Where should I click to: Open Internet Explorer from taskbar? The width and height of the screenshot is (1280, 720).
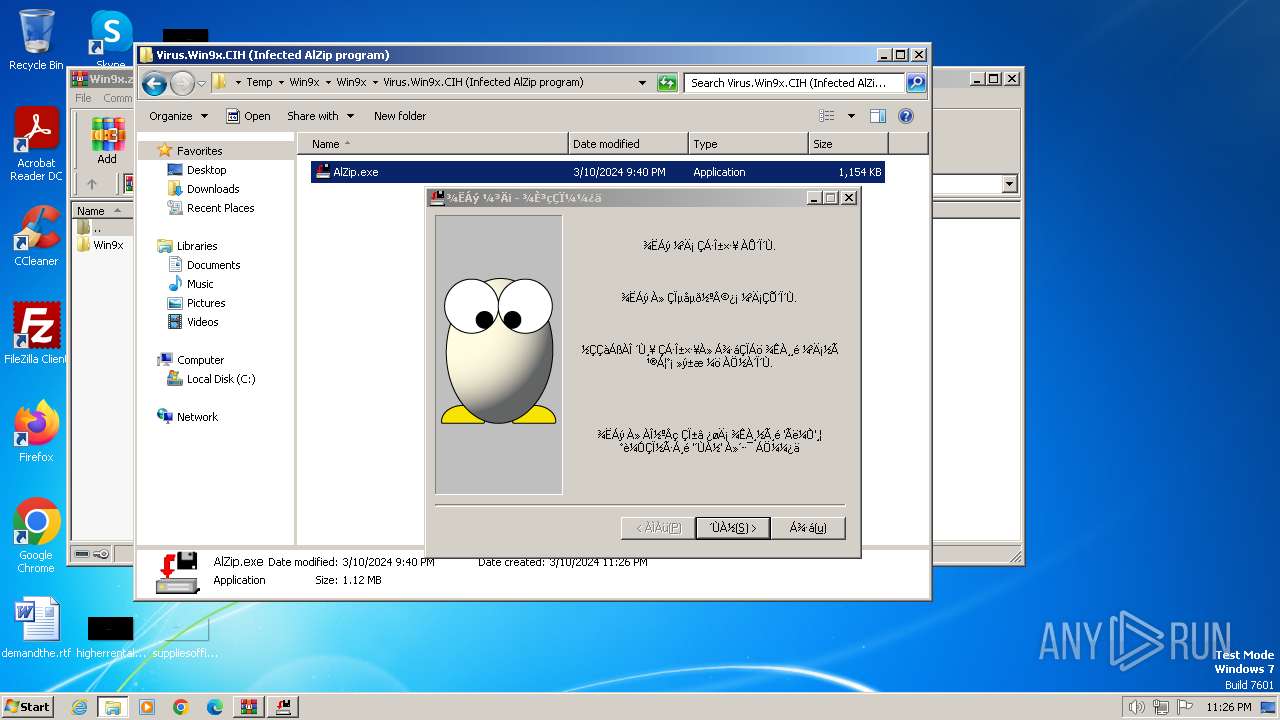pos(79,707)
